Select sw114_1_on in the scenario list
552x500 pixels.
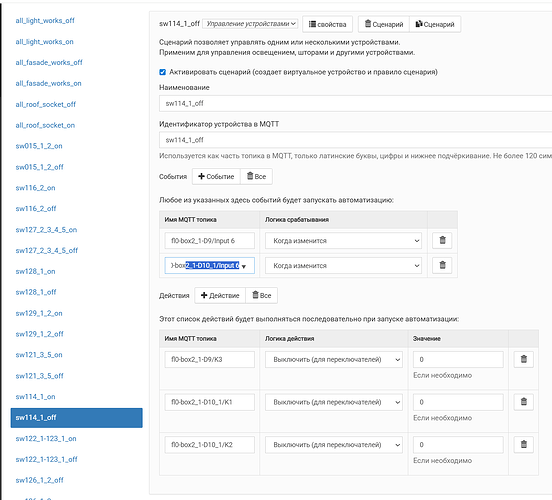coord(35,397)
